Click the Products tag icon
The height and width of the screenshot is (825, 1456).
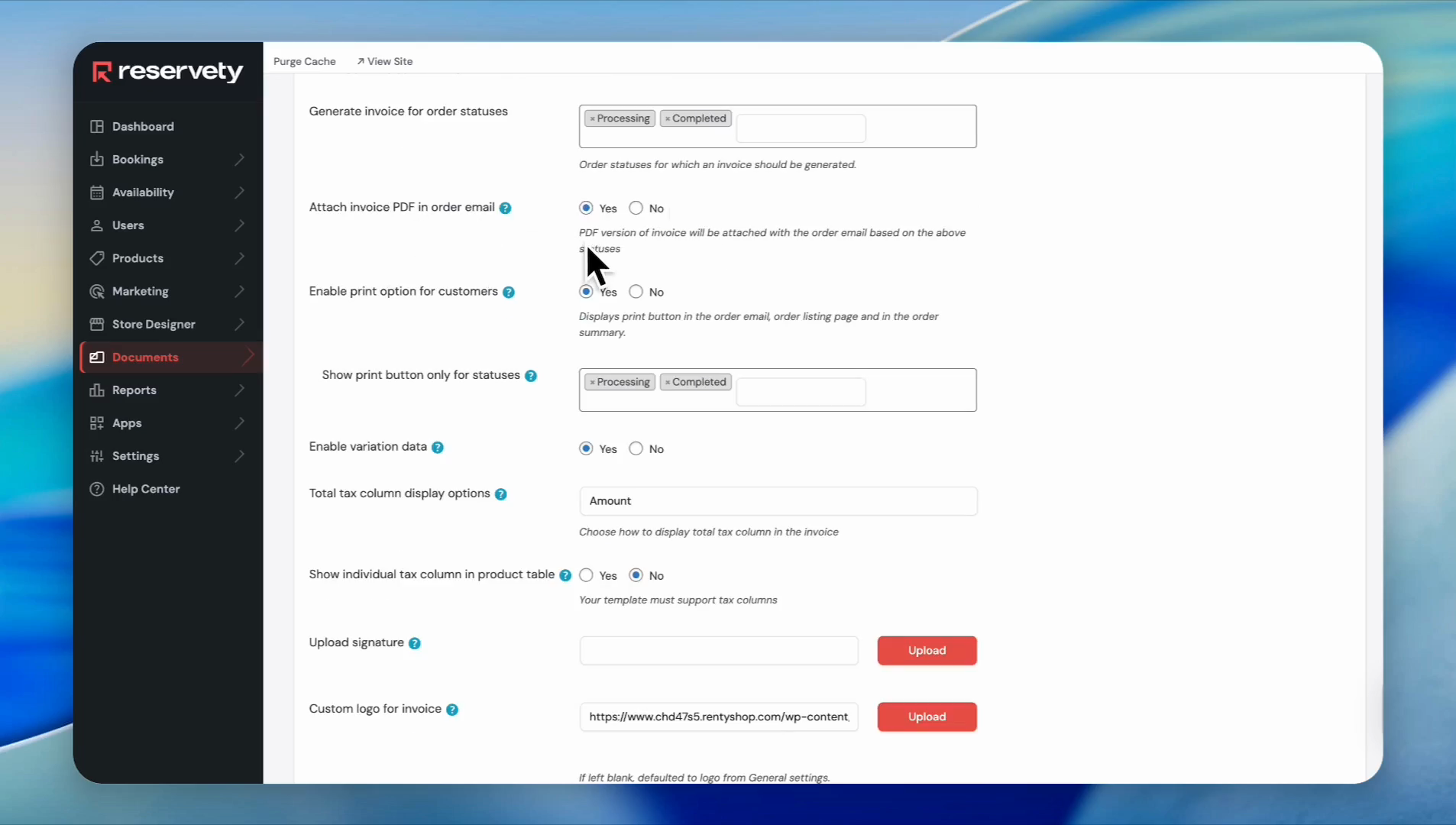coord(97,258)
